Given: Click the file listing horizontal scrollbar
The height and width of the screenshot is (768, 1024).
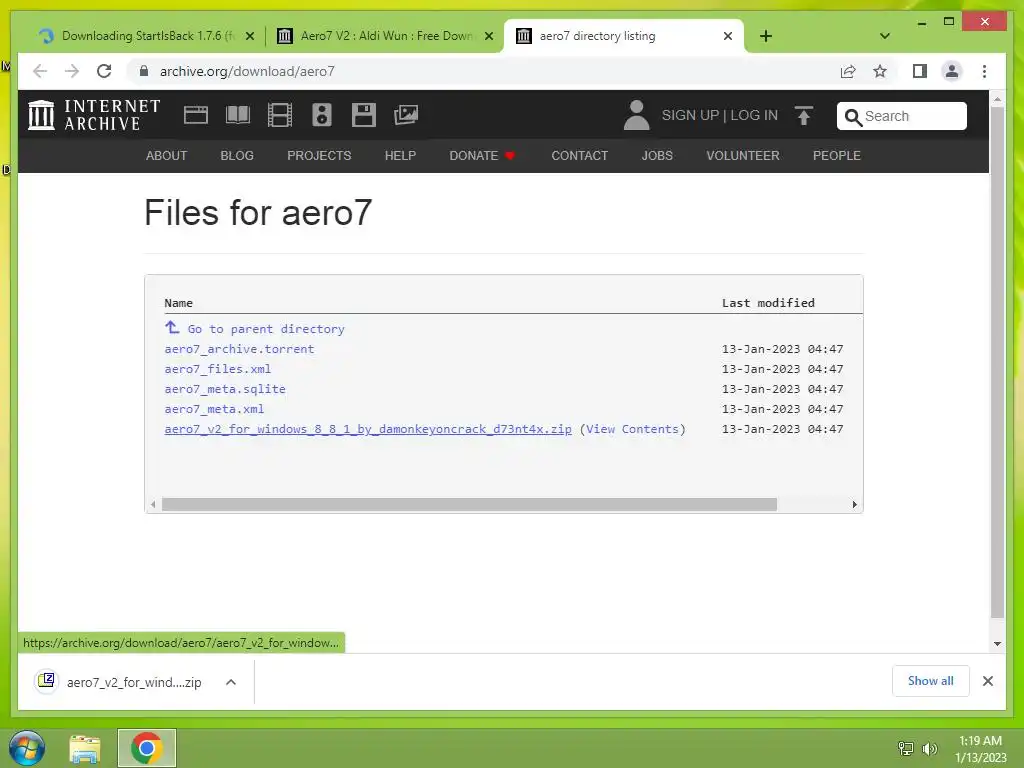Looking at the screenshot, I should pyautogui.click(x=469, y=504).
